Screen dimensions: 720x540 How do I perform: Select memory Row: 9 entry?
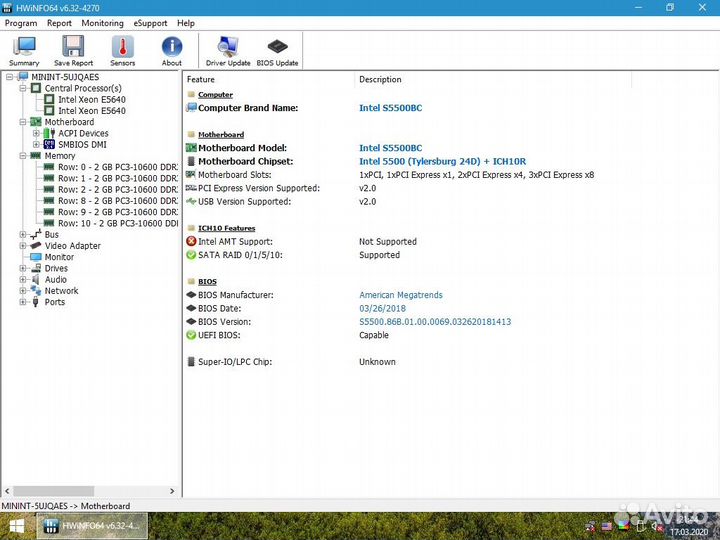[118, 212]
